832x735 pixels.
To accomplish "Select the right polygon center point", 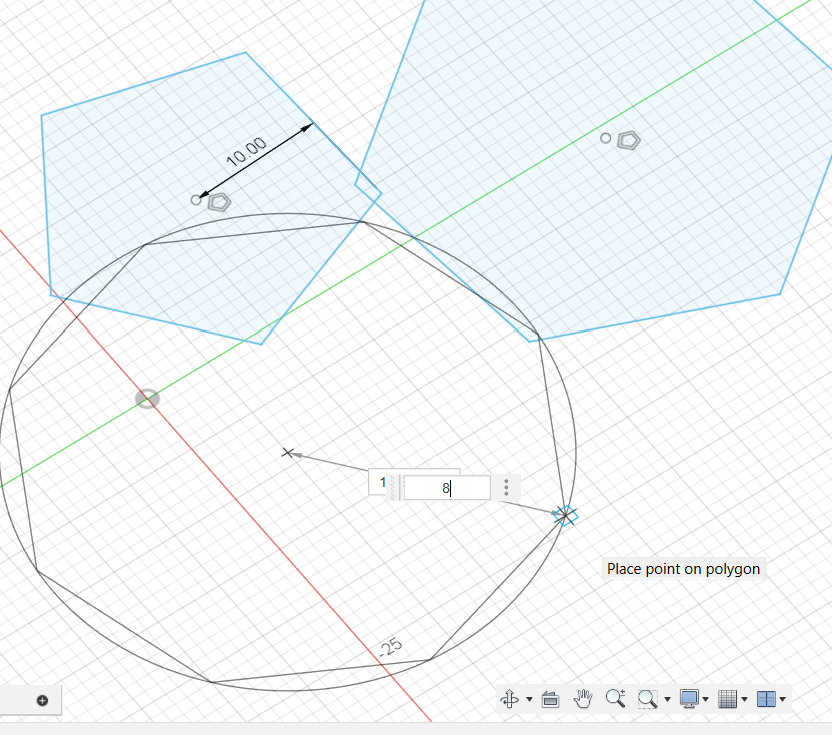I will point(605,139).
